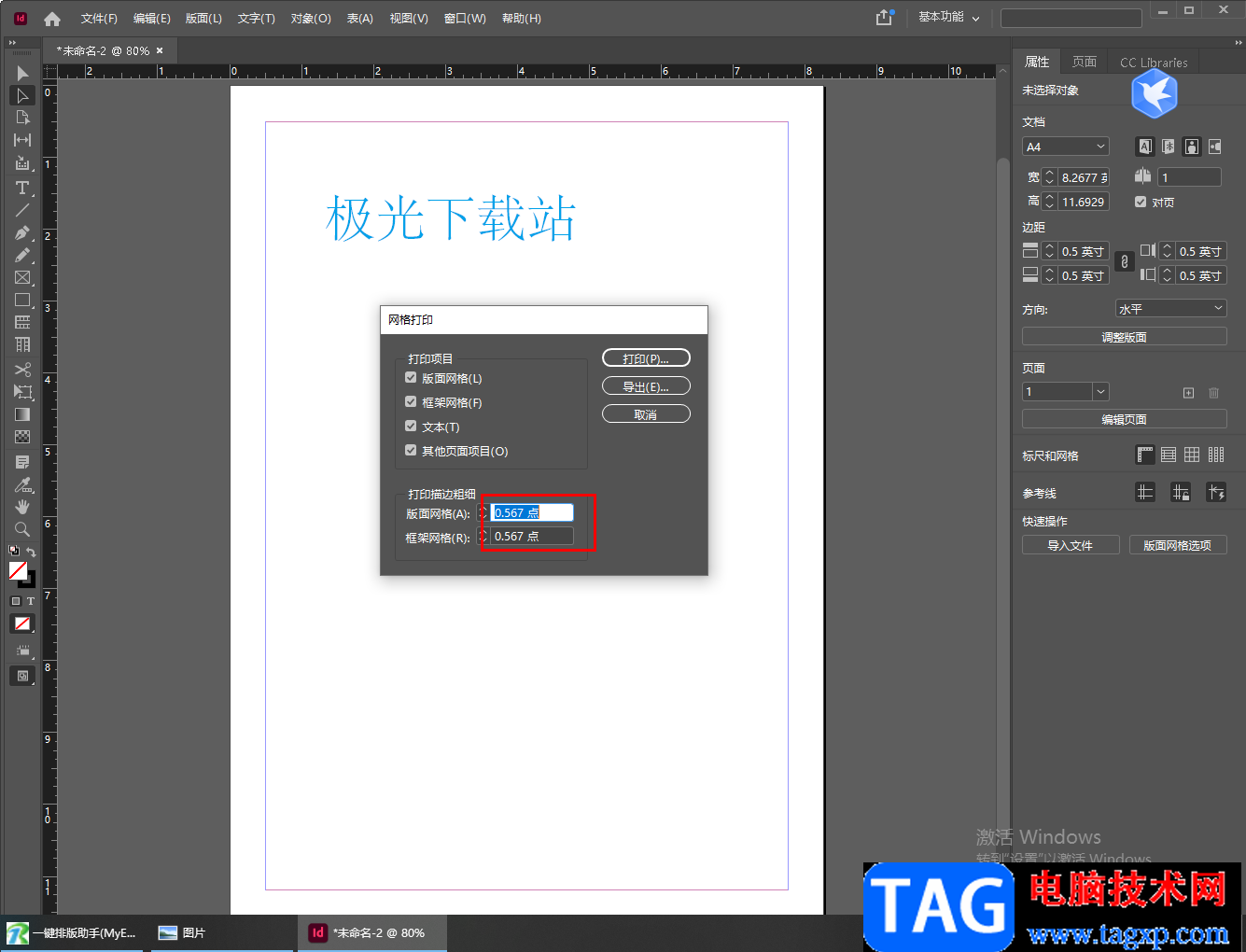Toggle the 对页 facing pages checkbox
1246x952 pixels.
[x=1141, y=202]
